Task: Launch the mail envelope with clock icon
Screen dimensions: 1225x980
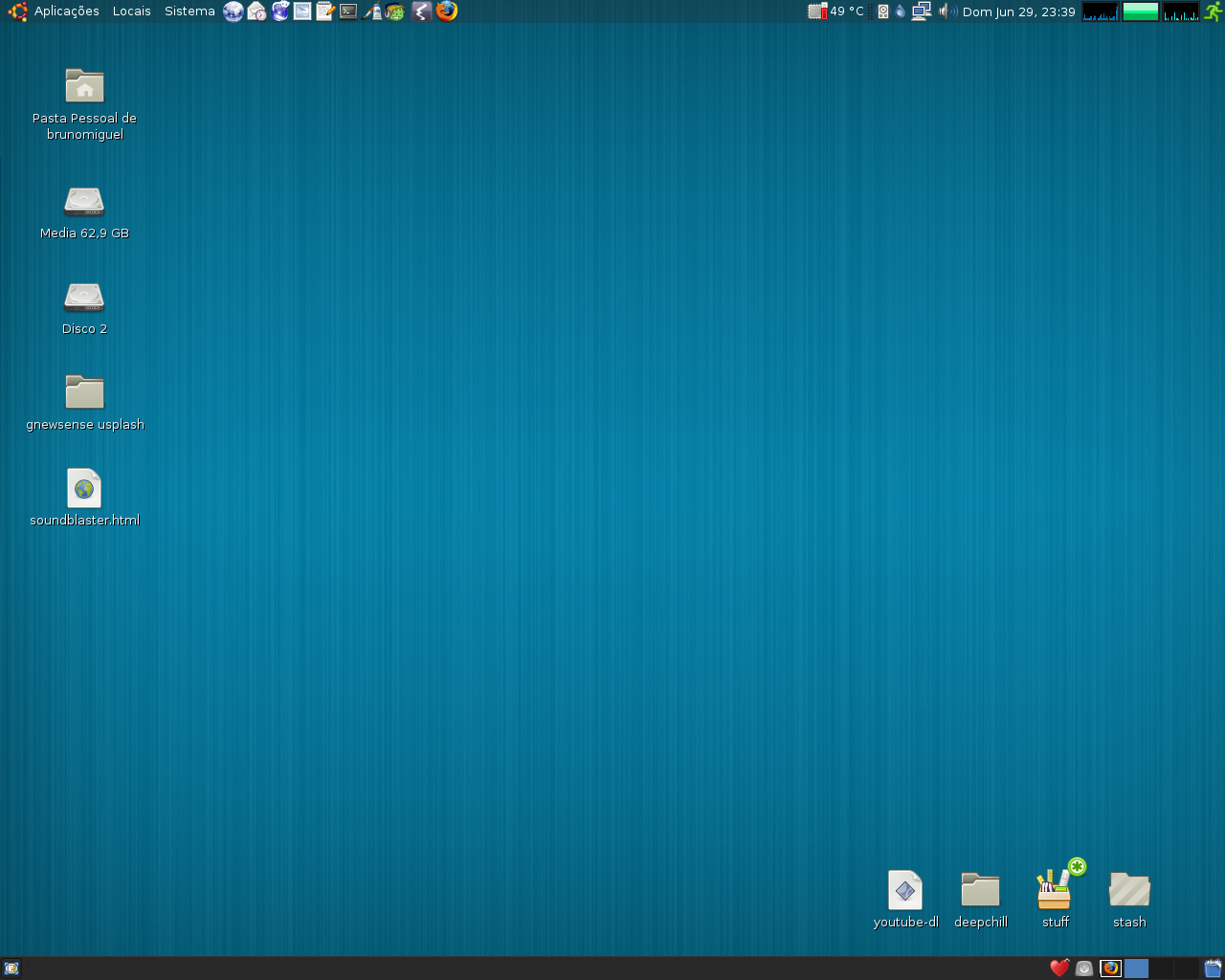Action: (256, 11)
